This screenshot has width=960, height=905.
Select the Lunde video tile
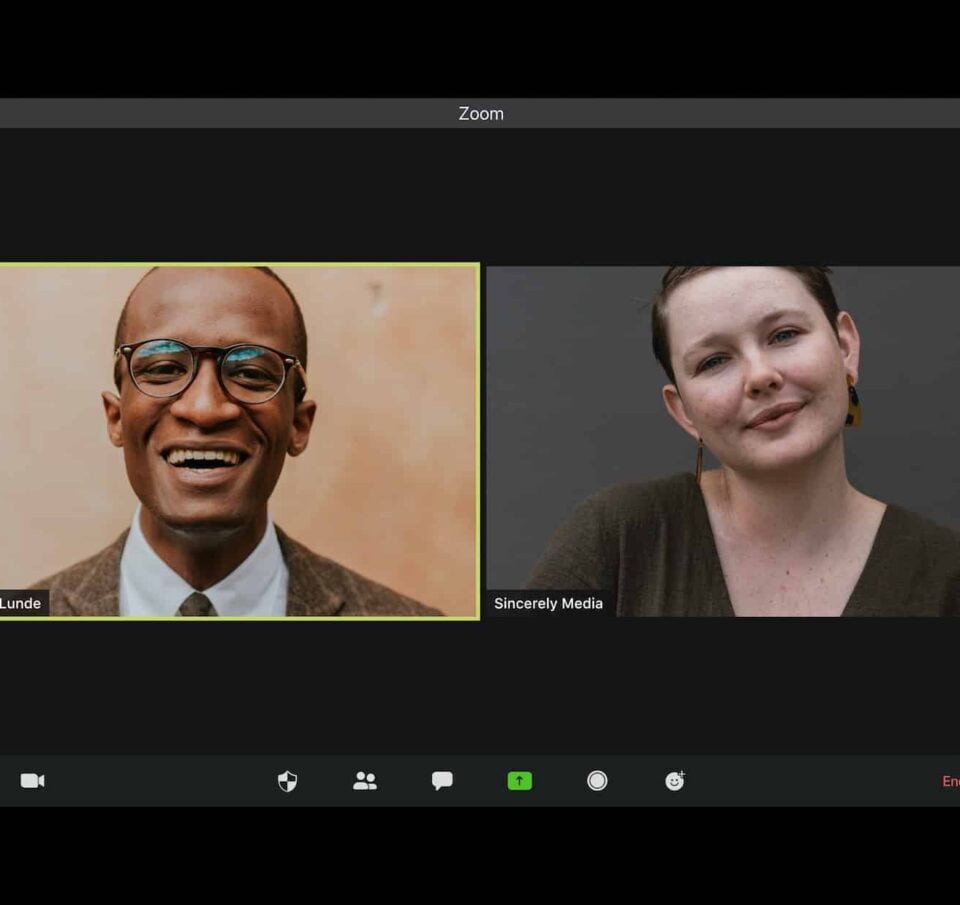click(239, 441)
